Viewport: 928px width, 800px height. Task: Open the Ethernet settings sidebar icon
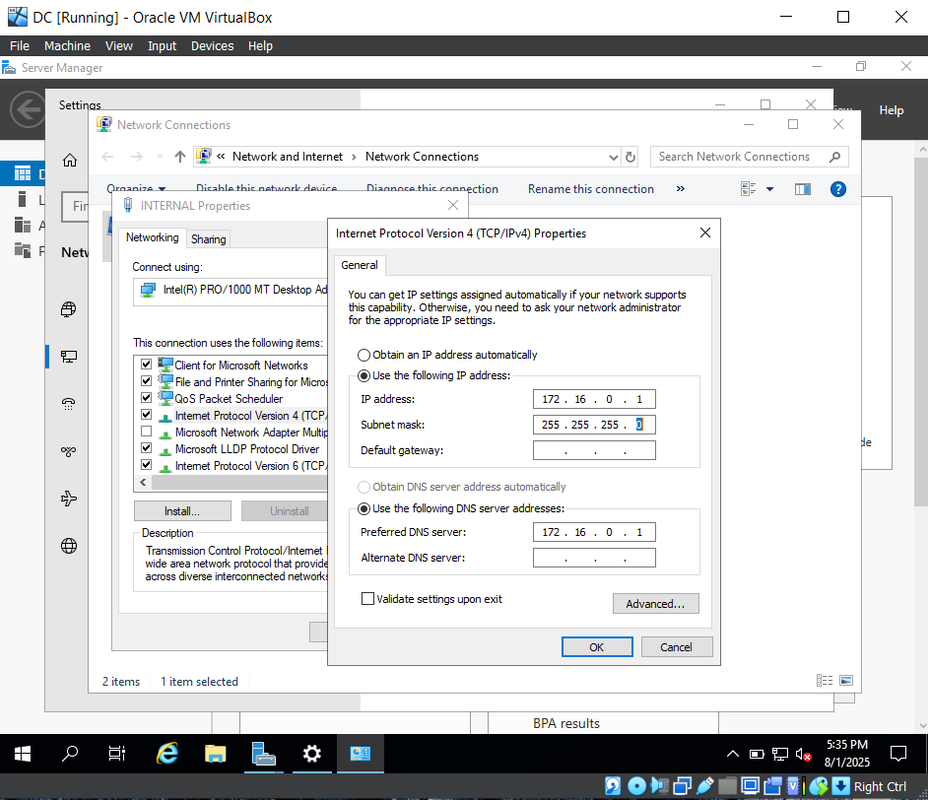point(69,356)
